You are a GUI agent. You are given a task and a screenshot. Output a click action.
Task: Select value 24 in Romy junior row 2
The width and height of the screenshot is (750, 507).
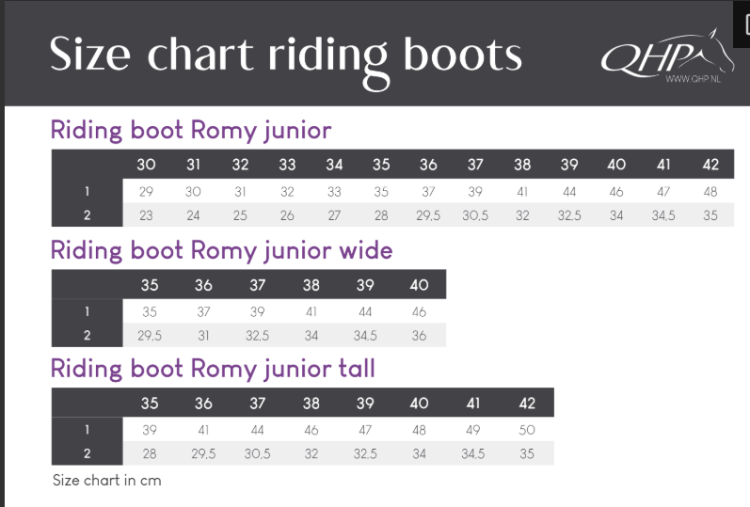coord(193,215)
